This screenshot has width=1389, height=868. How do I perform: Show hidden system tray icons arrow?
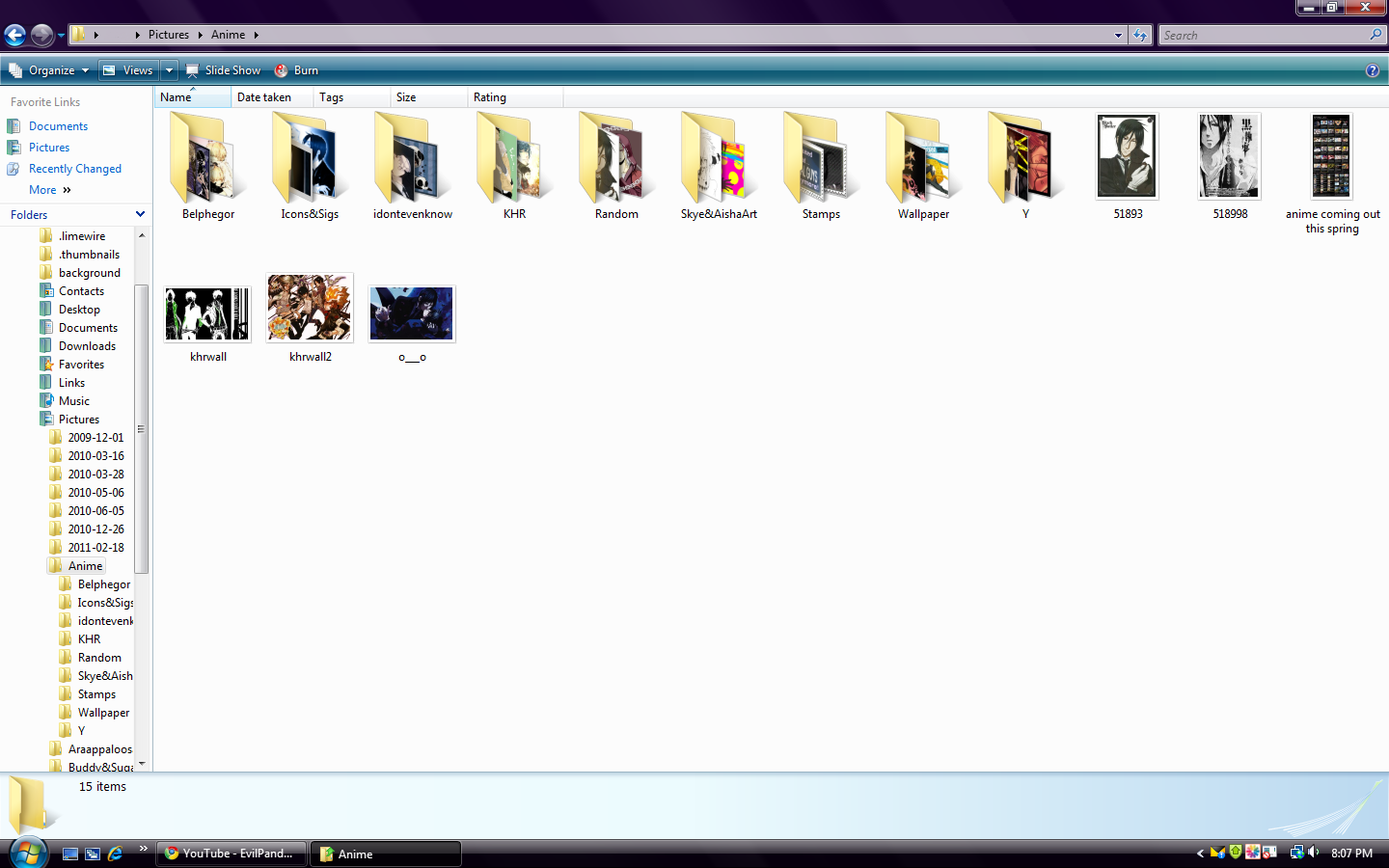click(1200, 854)
